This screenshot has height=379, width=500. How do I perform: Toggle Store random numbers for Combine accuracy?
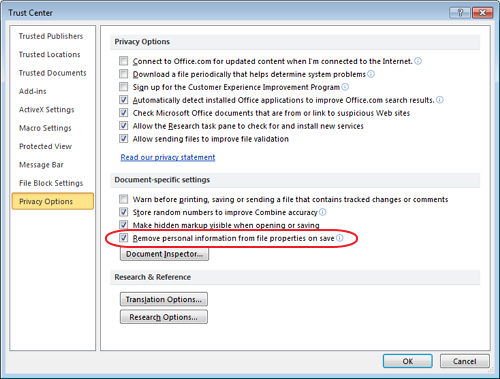click(124, 212)
